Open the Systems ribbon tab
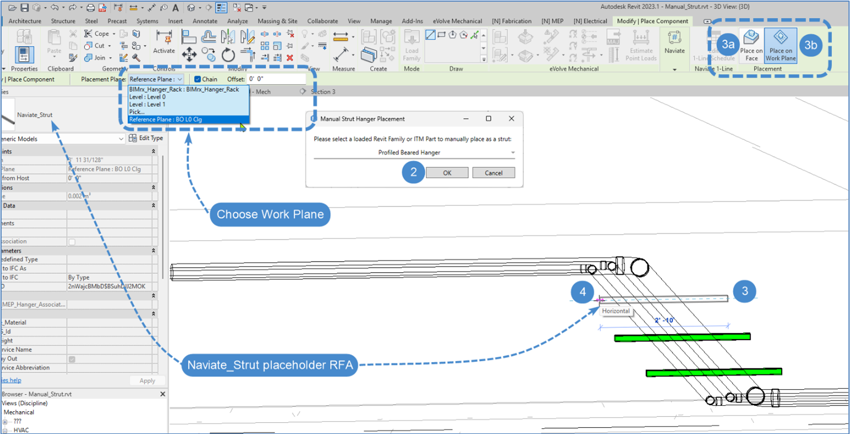 (147, 21)
